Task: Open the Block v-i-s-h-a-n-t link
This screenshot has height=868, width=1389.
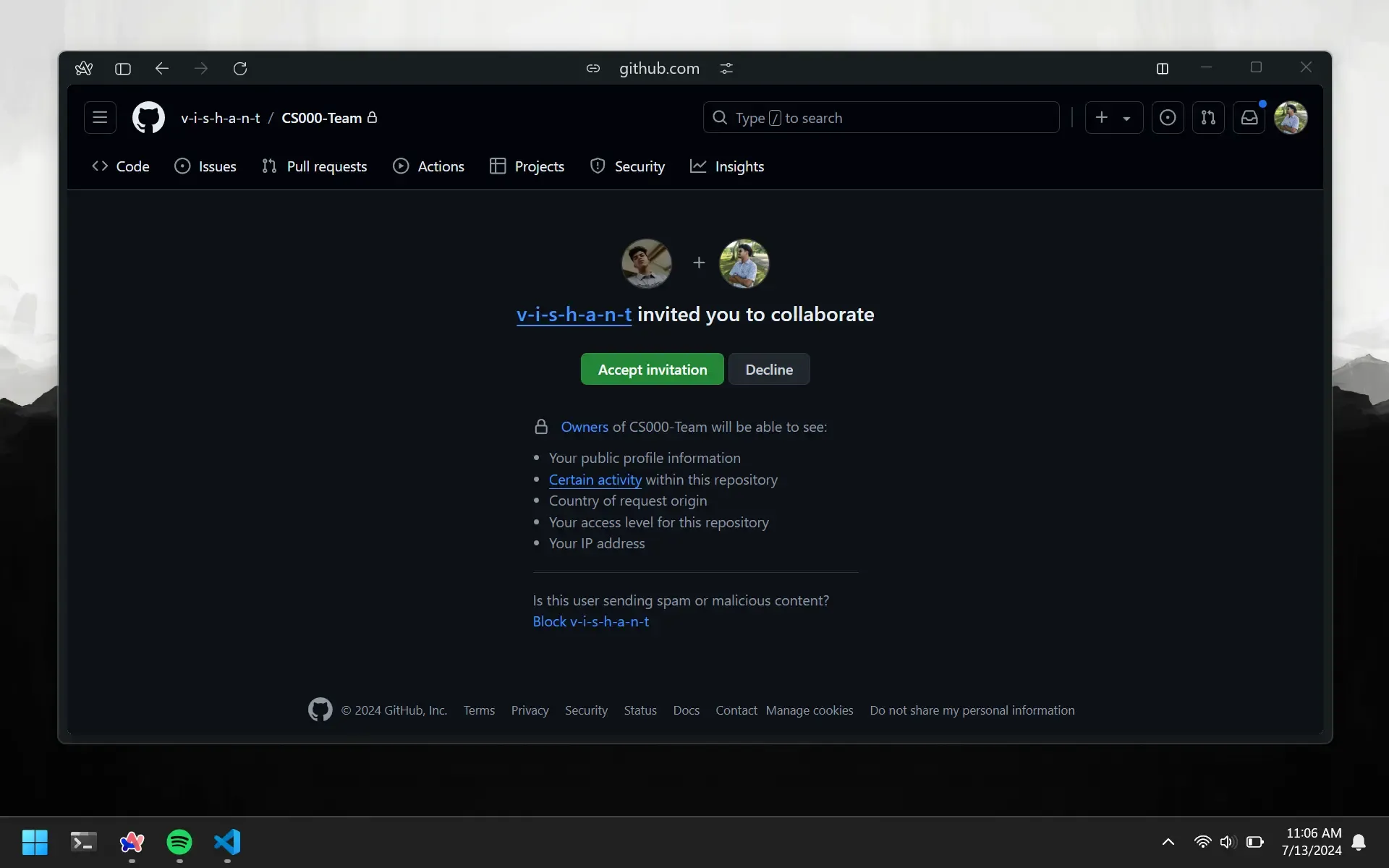Action: pos(591,621)
